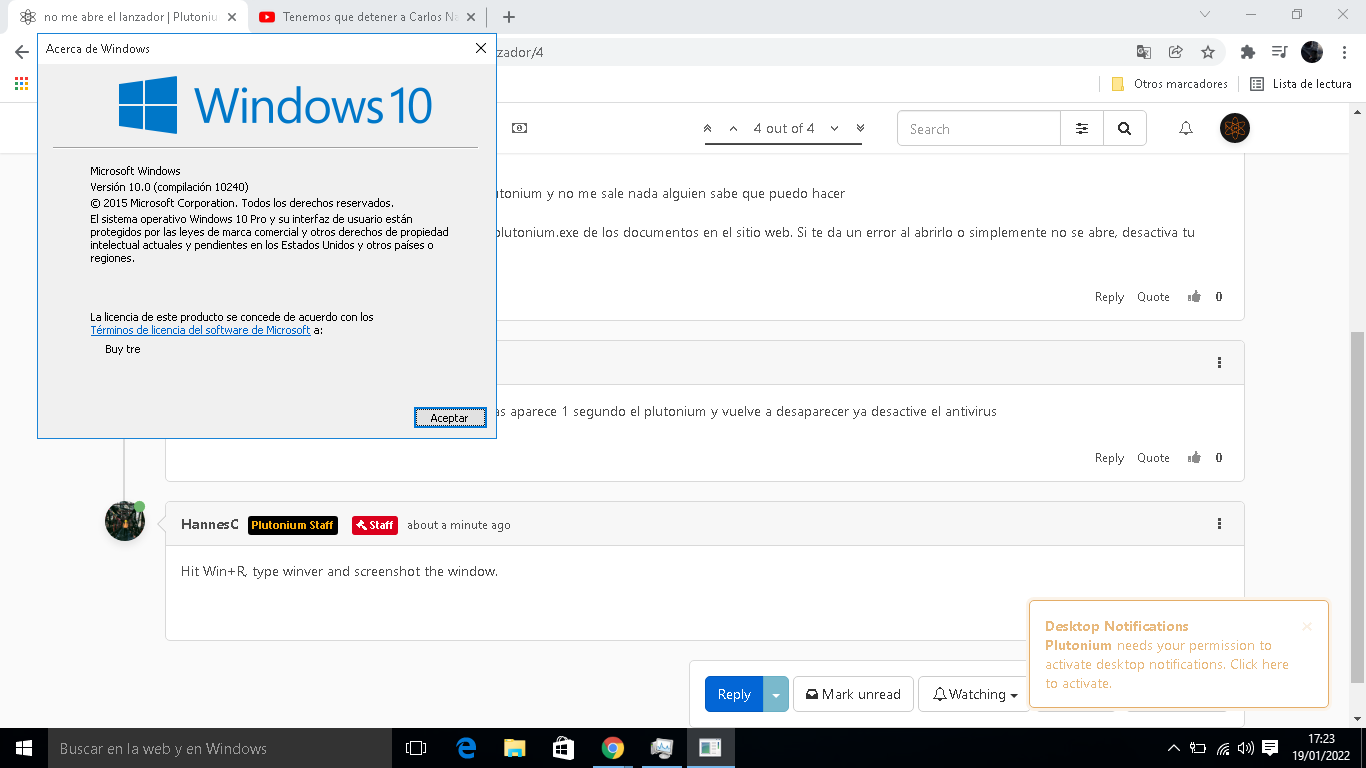Click 'Buscar en la web y en Windows' box
The image size is (1366, 768).
[x=220, y=748]
